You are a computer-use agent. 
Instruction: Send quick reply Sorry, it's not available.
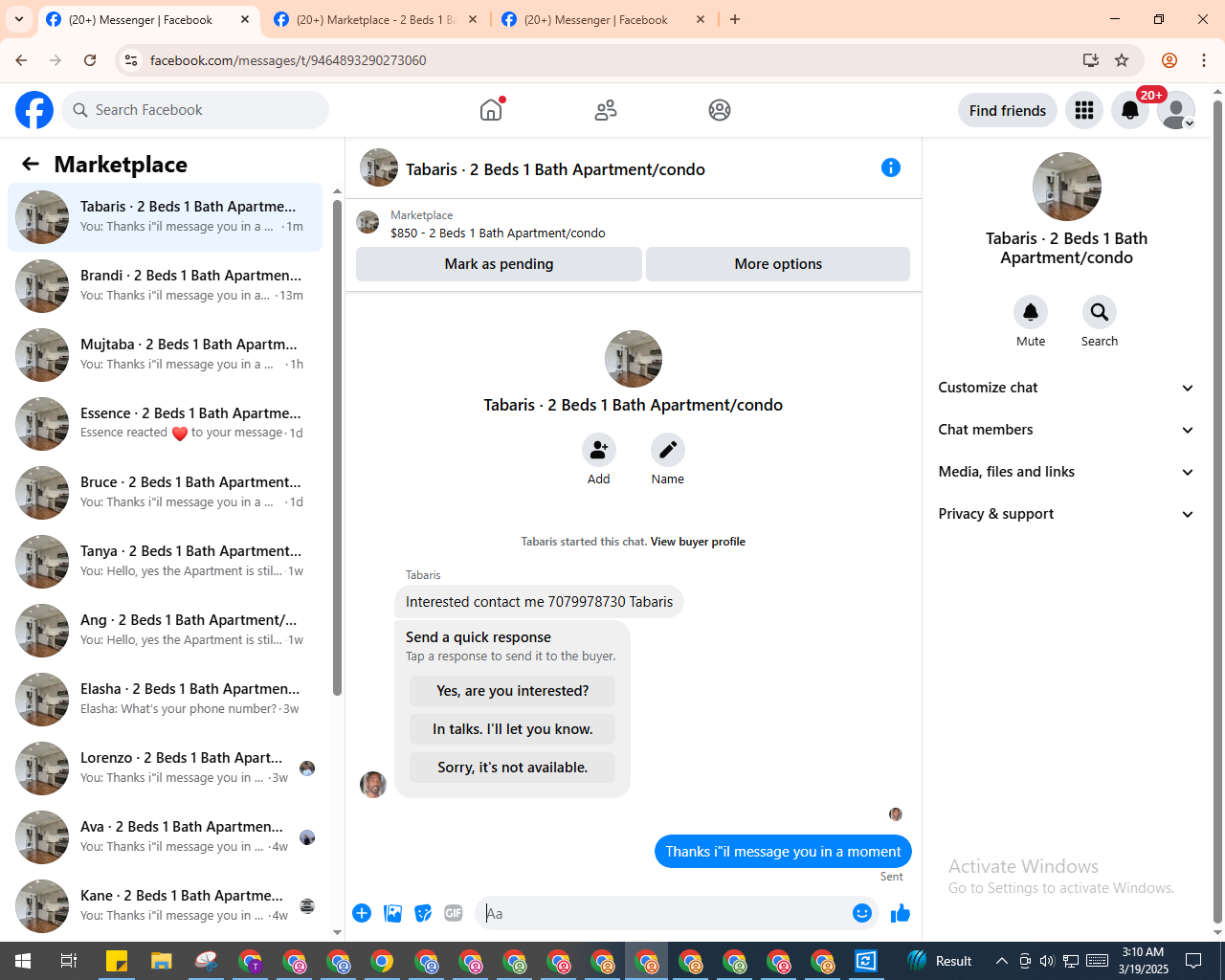coord(513,768)
